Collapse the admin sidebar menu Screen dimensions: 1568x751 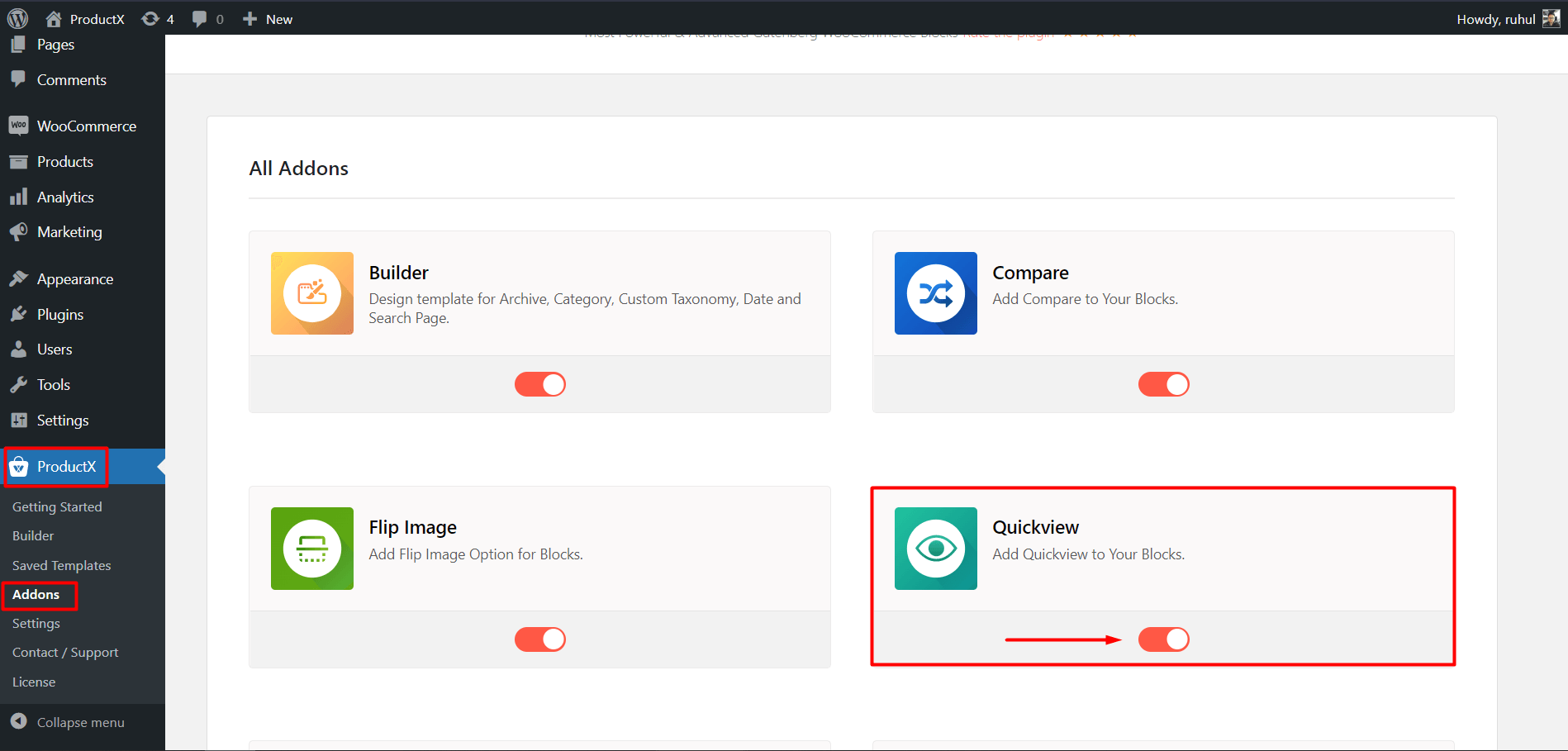79,721
